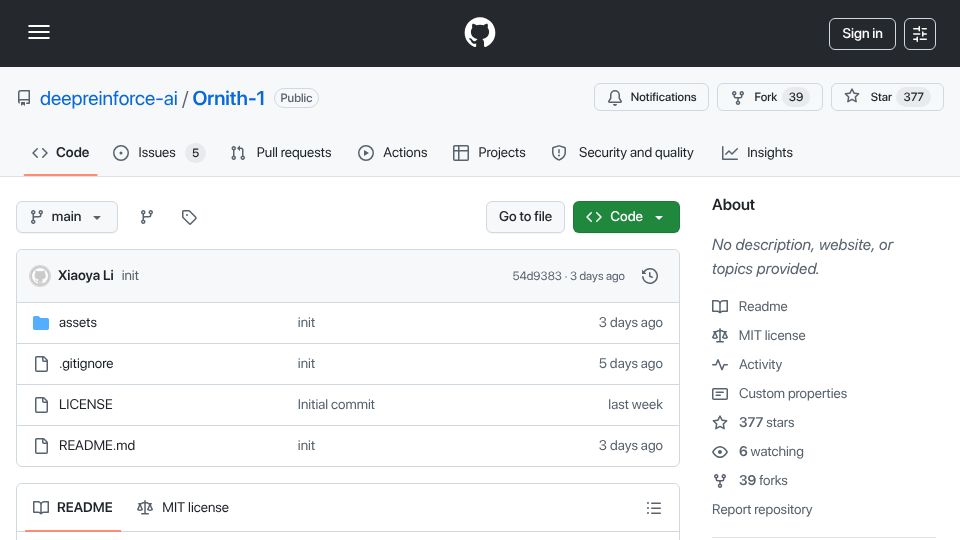Open the Pull requests tab
Viewport: 960px width, 540px height.
tap(281, 152)
